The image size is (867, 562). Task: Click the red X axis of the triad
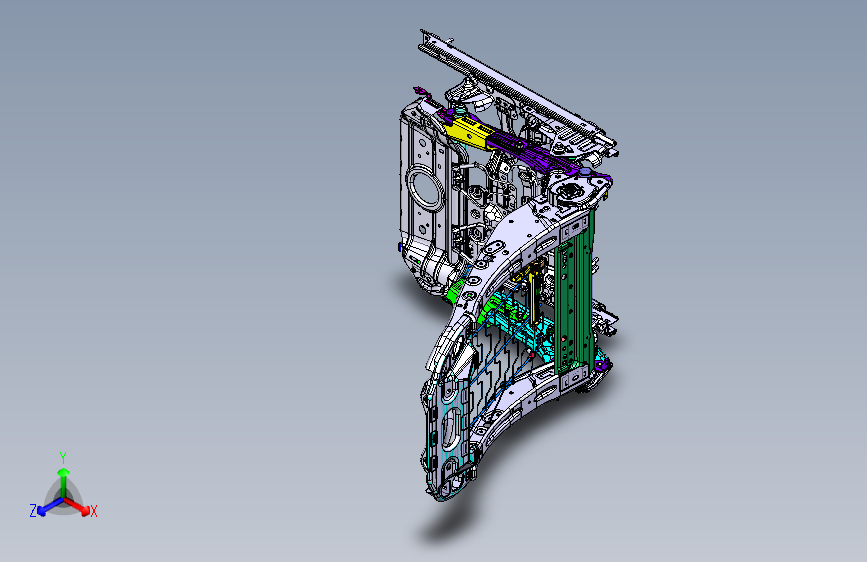pyautogui.click(x=76, y=506)
